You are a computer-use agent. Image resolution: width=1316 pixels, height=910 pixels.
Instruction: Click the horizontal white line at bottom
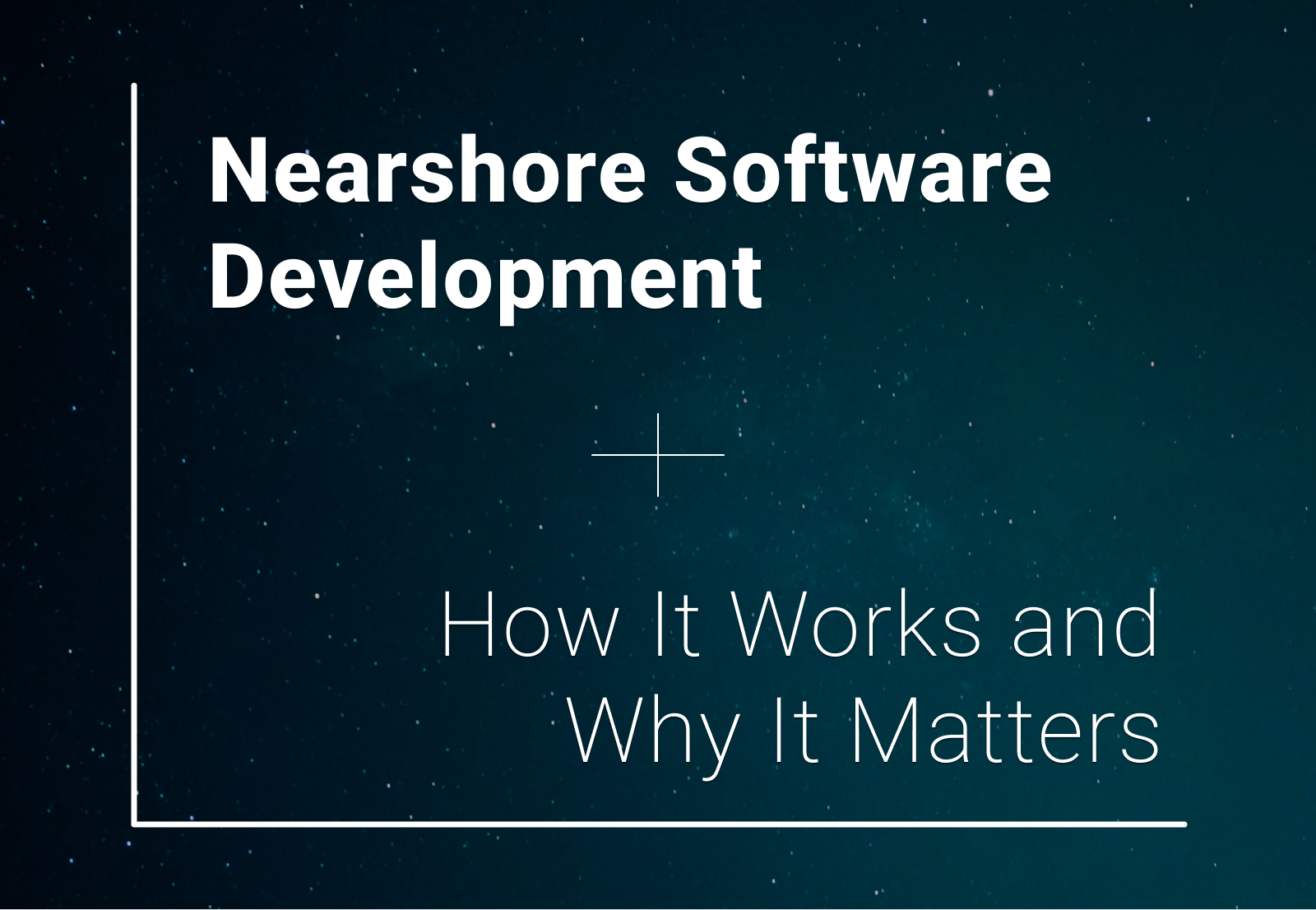point(658,823)
